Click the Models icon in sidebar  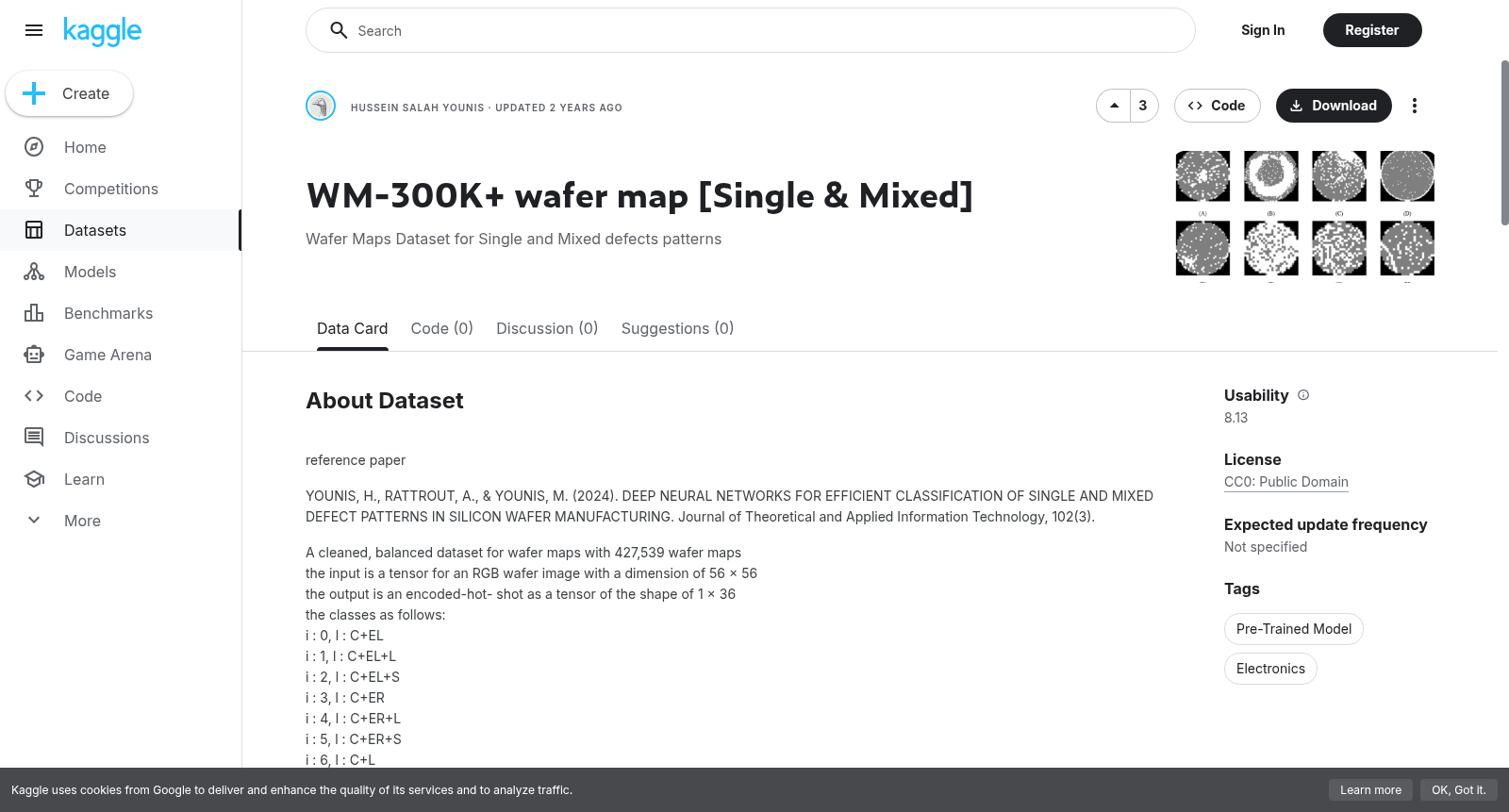click(x=34, y=272)
